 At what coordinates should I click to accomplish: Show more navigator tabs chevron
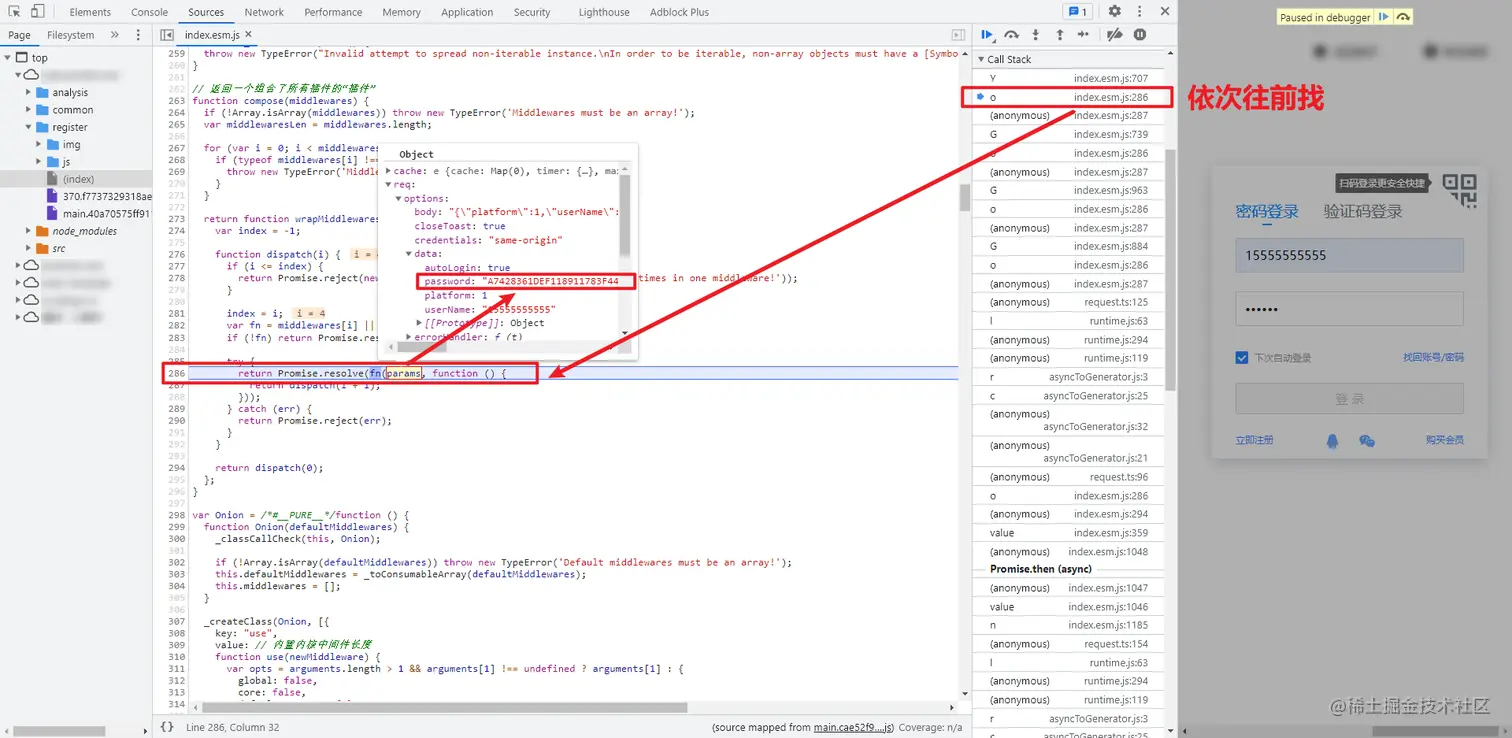tap(114, 35)
